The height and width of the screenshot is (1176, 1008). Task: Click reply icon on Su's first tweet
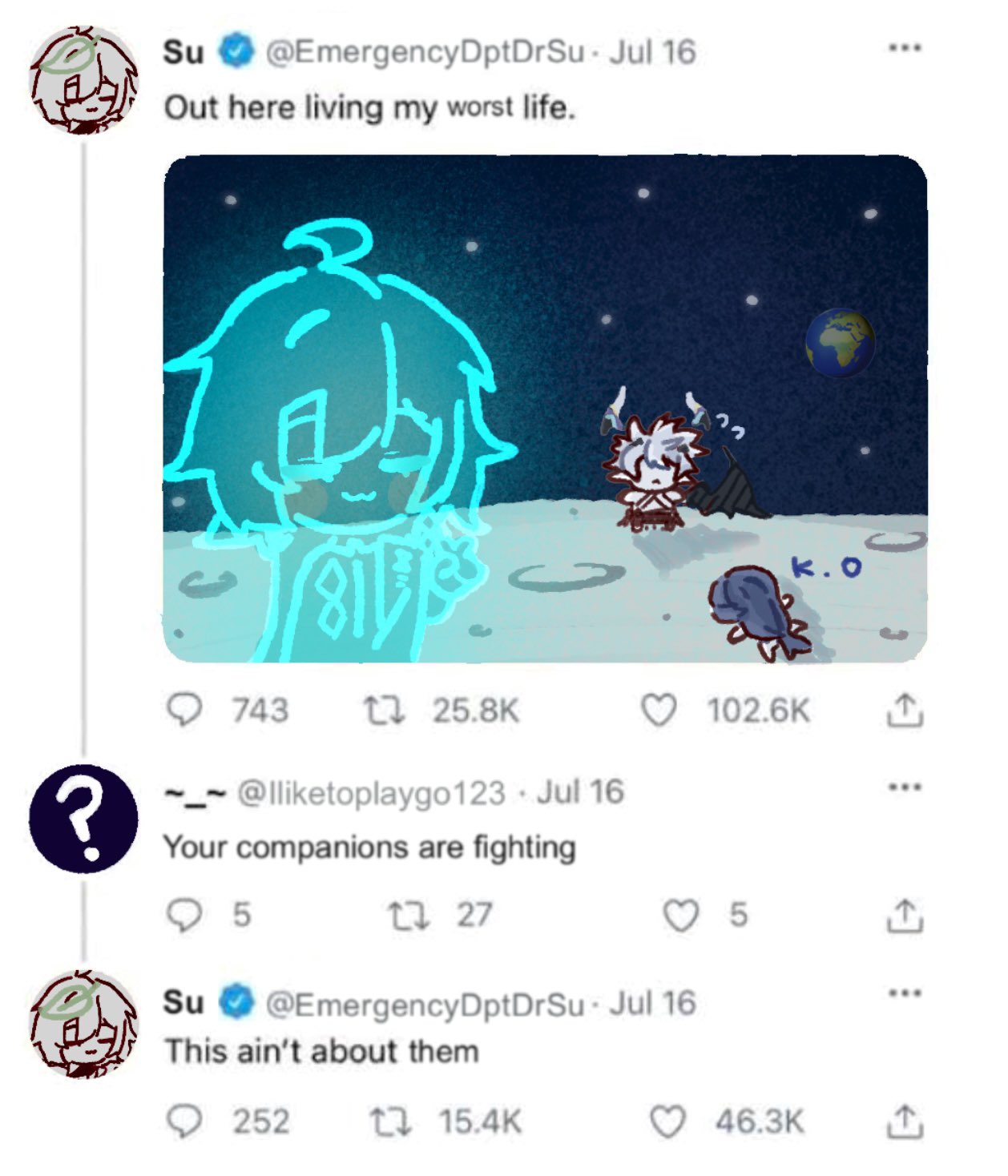(184, 711)
